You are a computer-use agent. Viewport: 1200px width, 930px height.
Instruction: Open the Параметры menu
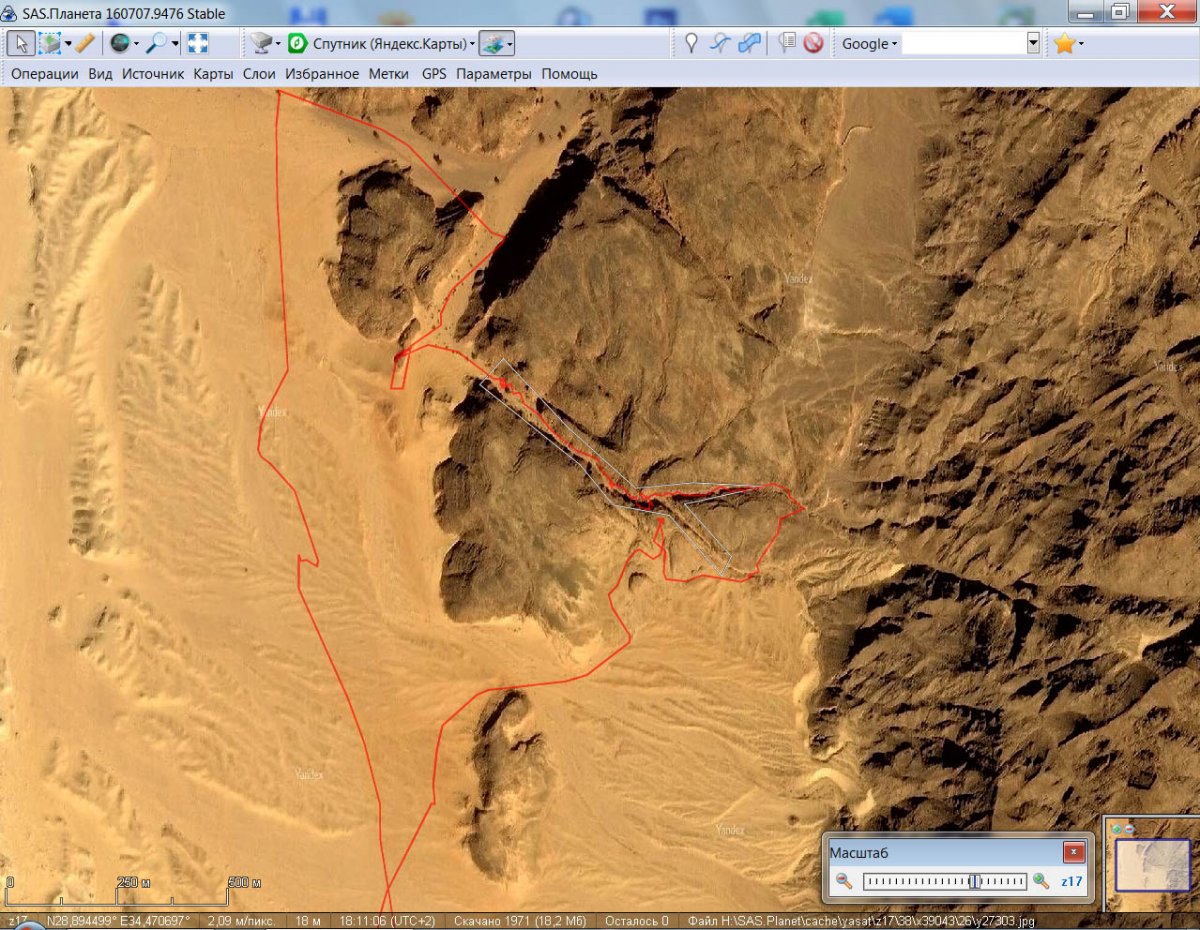pyautogui.click(x=494, y=73)
